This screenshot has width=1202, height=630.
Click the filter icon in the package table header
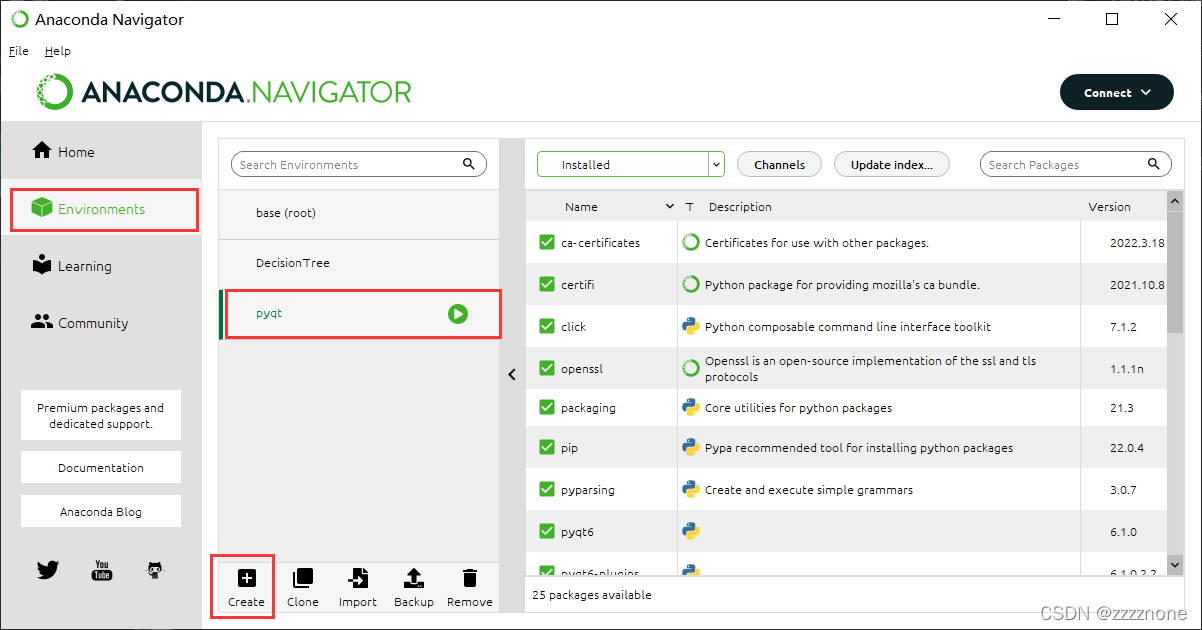690,207
